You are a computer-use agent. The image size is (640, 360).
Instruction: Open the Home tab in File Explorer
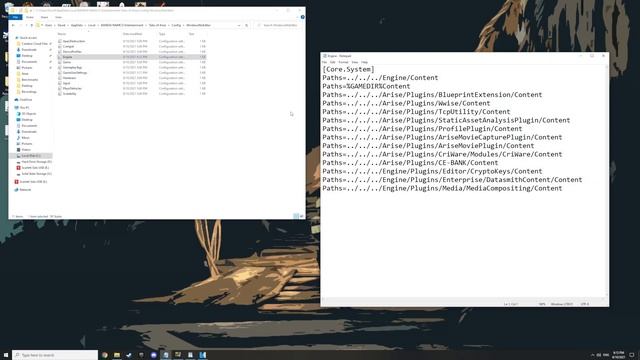[30, 17]
